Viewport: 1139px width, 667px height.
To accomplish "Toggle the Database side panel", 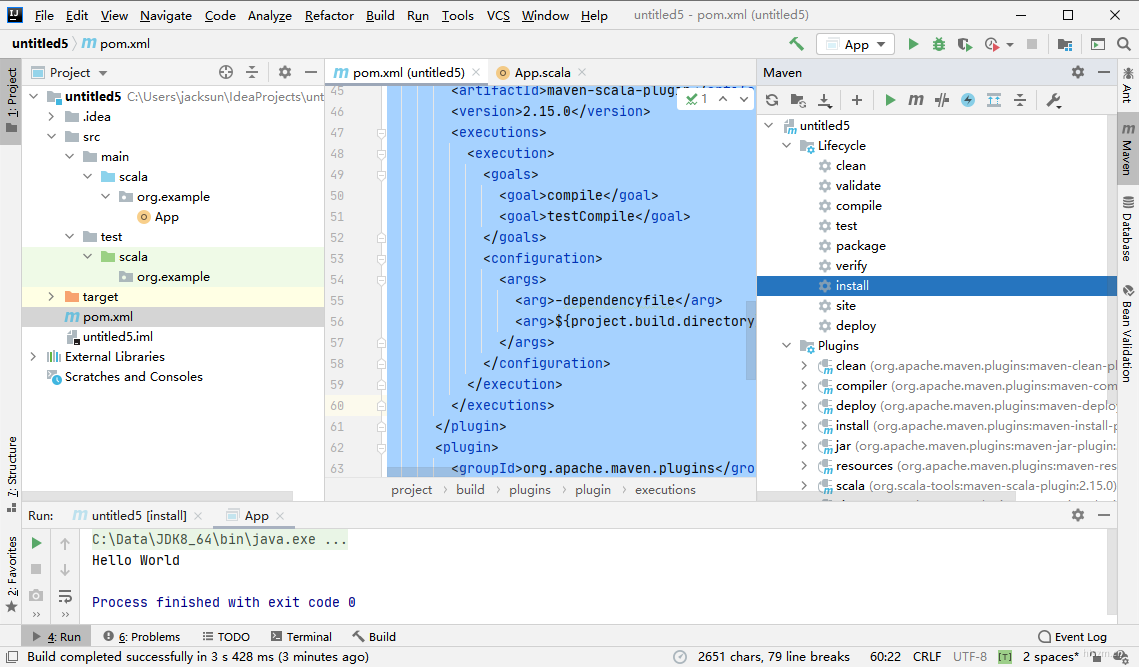I will tap(1127, 229).
